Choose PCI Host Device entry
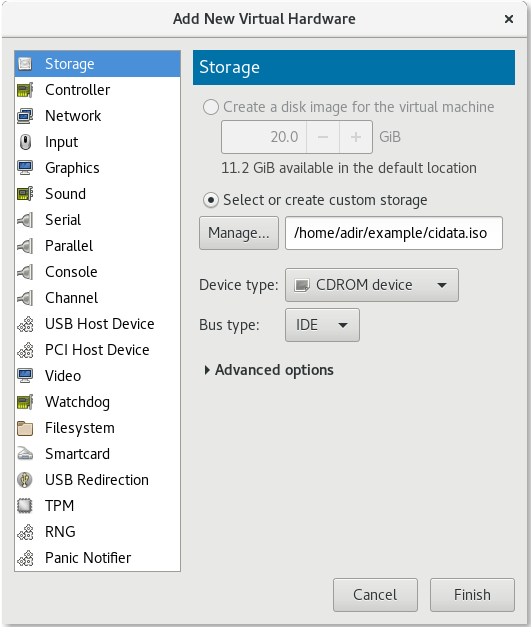The width and height of the screenshot is (531, 627). point(98,349)
